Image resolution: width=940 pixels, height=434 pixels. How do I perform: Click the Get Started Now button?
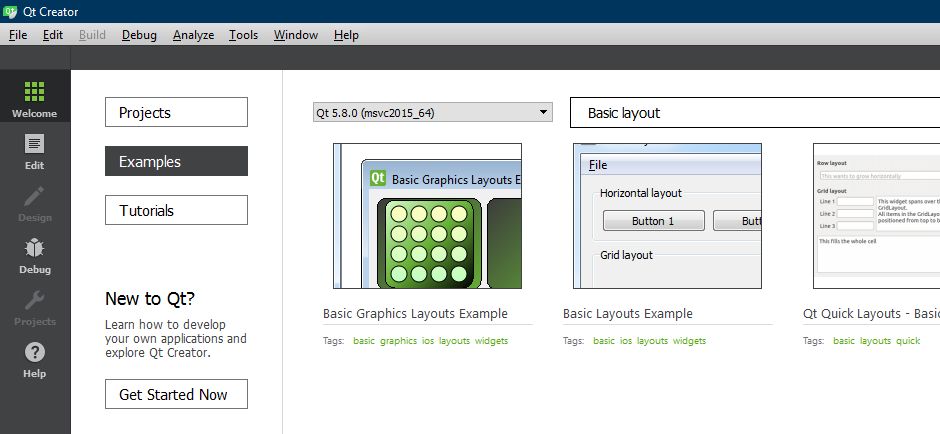pos(176,394)
